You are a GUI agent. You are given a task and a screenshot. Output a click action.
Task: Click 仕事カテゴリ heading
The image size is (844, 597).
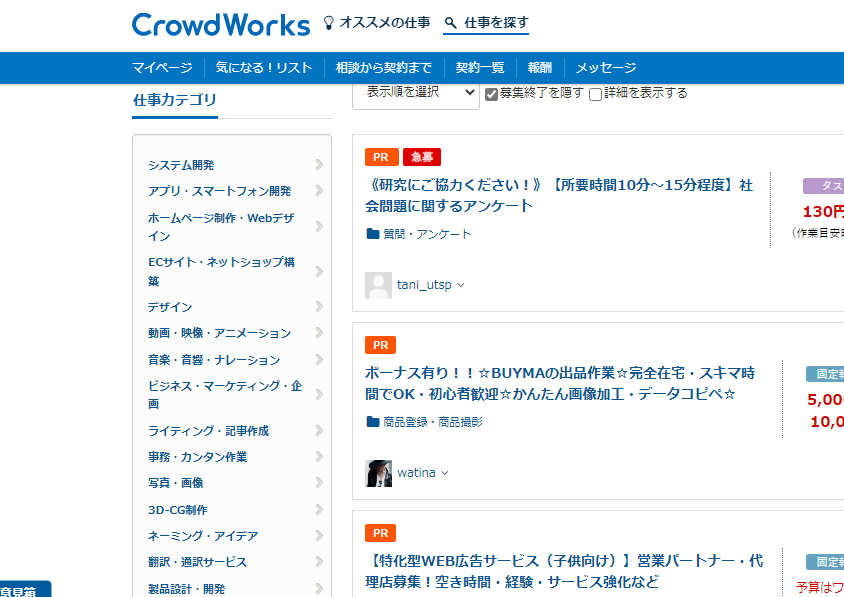point(175,100)
